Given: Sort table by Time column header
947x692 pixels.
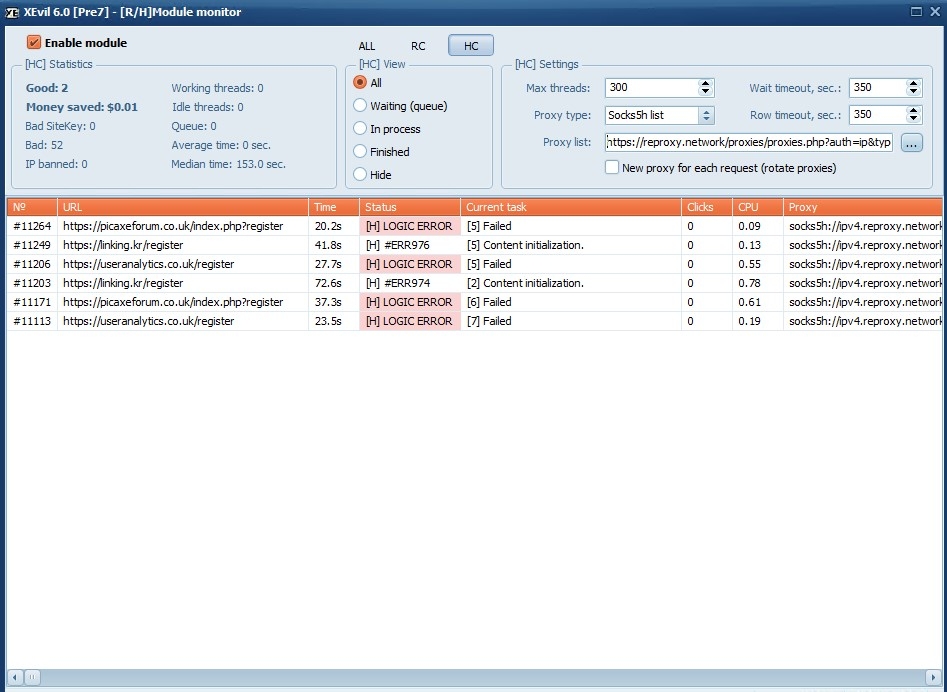Looking at the screenshot, I should 333,207.
